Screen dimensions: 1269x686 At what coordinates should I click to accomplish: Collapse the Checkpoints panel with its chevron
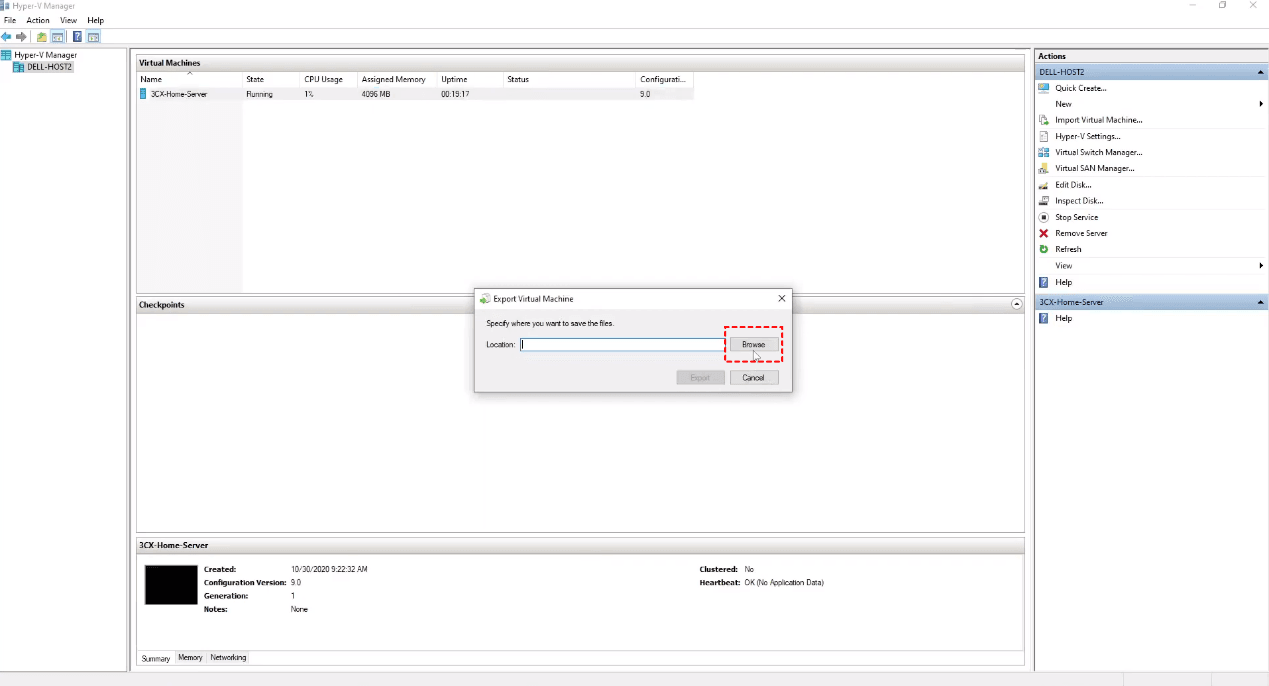click(x=1017, y=304)
